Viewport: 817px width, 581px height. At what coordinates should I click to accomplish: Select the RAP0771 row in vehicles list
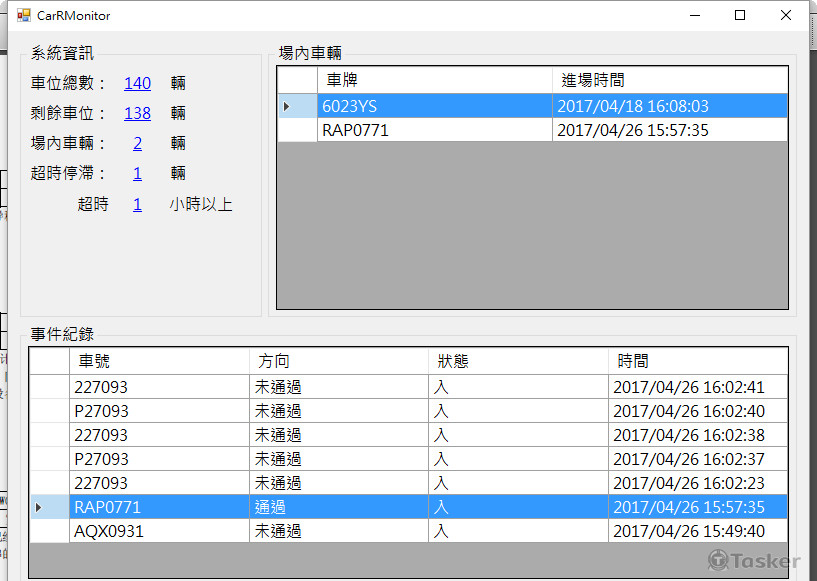[x=434, y=130]
